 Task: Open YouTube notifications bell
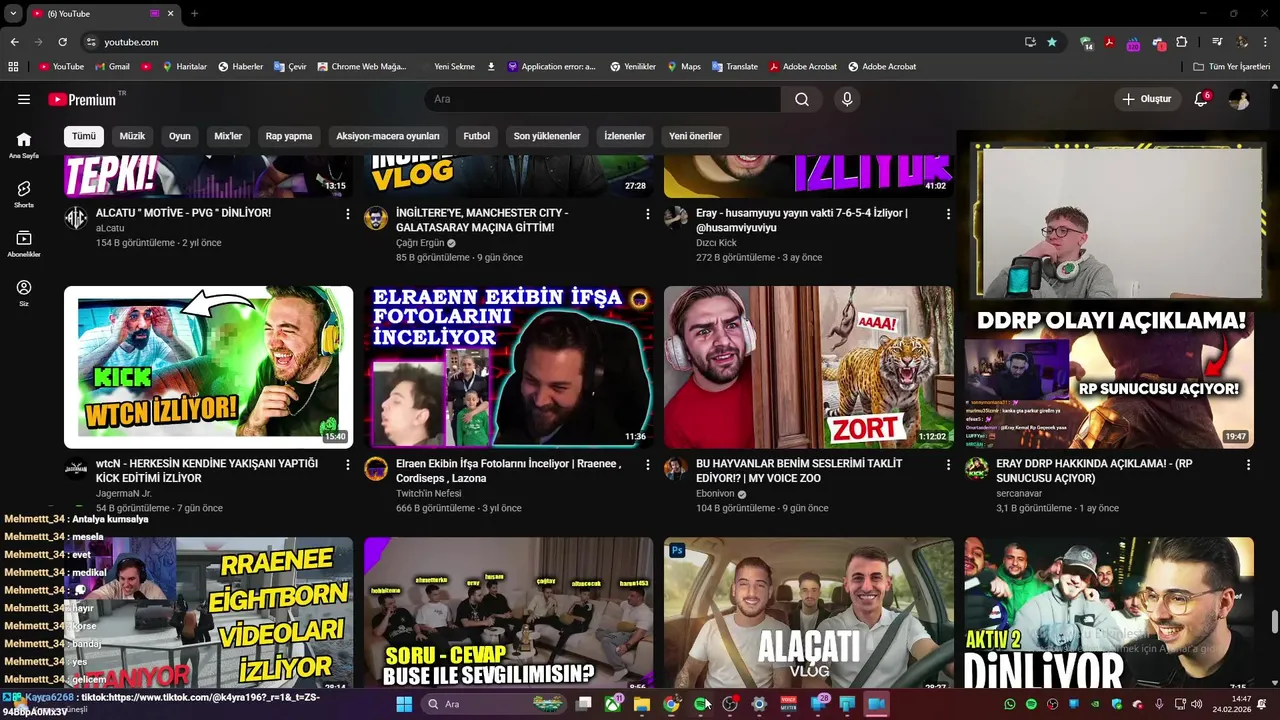click(1201, 99)
